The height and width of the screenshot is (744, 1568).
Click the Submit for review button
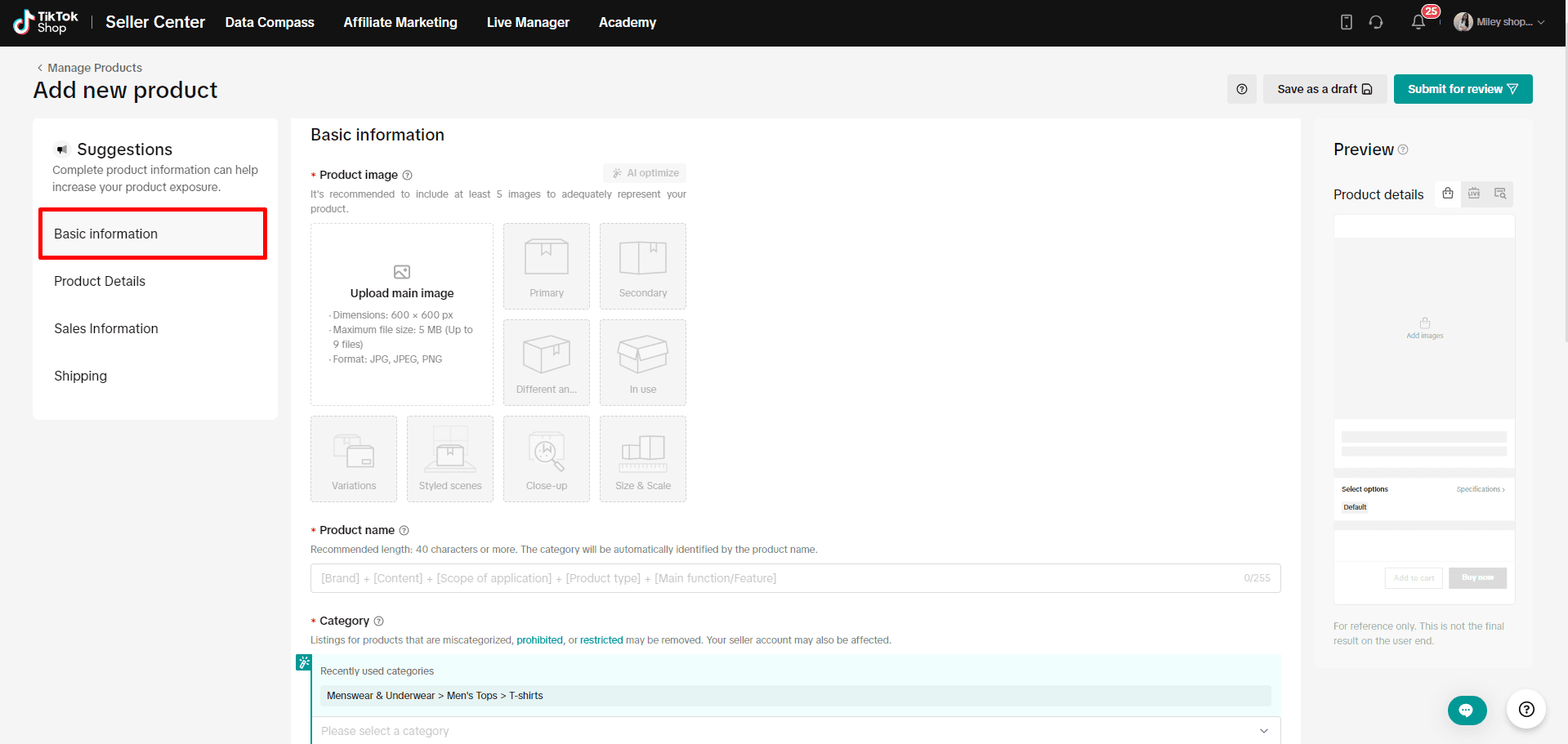point(1463,89)
